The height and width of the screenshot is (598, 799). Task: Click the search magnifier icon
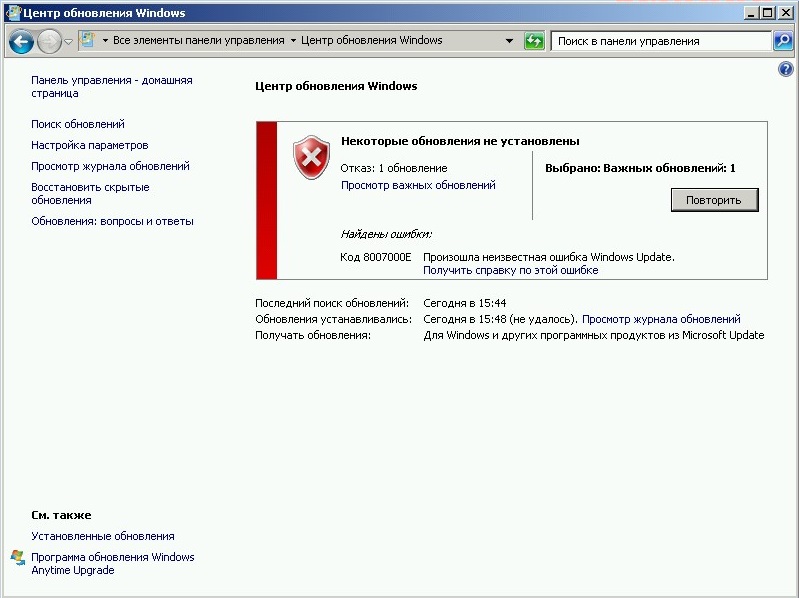coord(783,41)
